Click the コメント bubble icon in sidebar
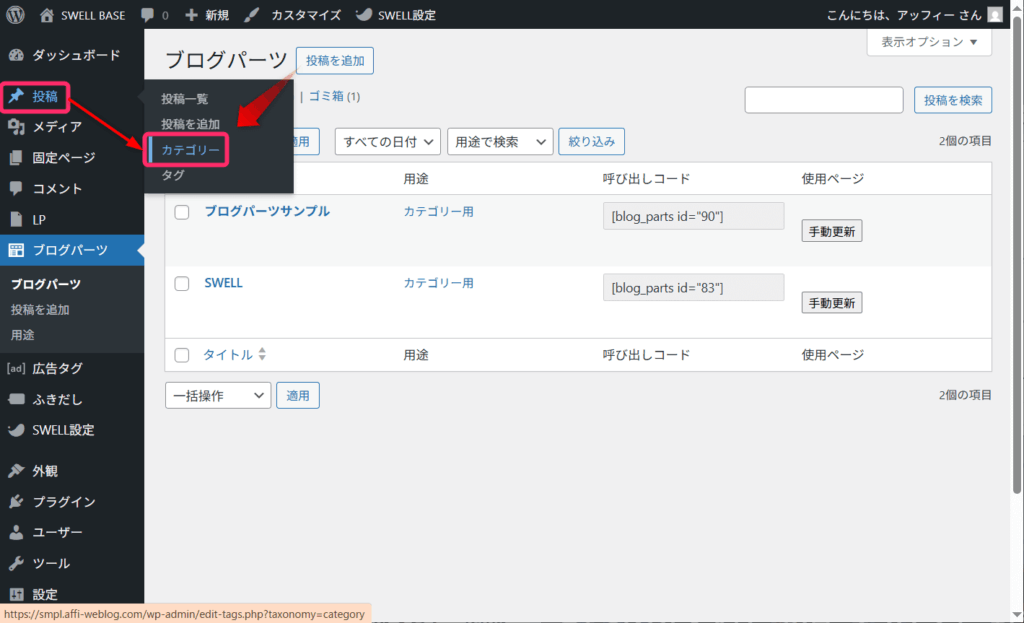 [16, 188]
